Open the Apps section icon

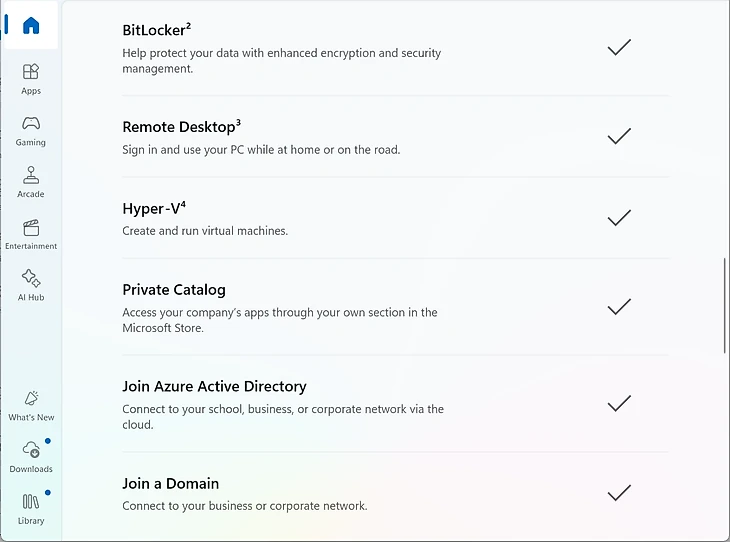coord(31,72)
